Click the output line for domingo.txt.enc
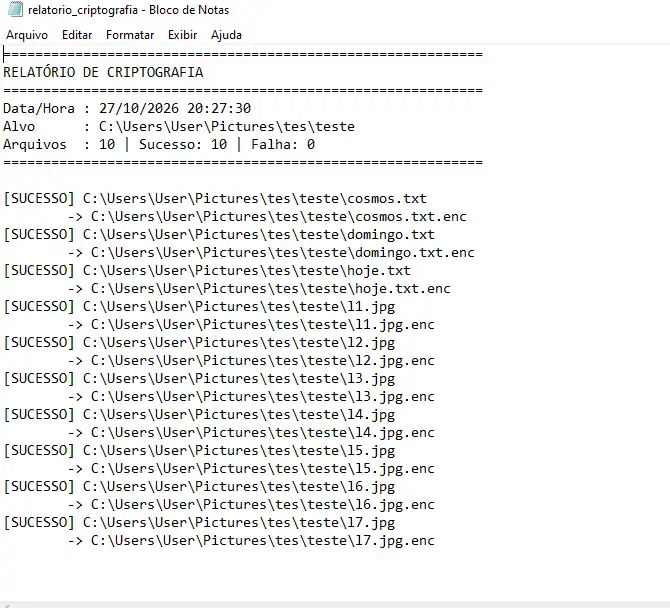Image resolution: width=670 pixels, height=608 pixels. (x=271, y=253)
